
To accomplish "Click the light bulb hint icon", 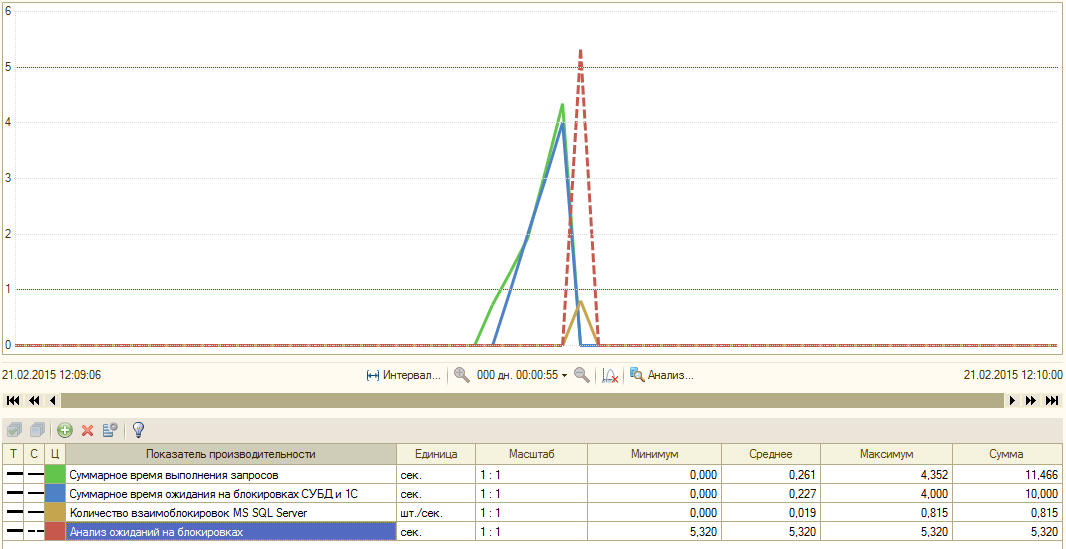I will click(x=139, y=429).
